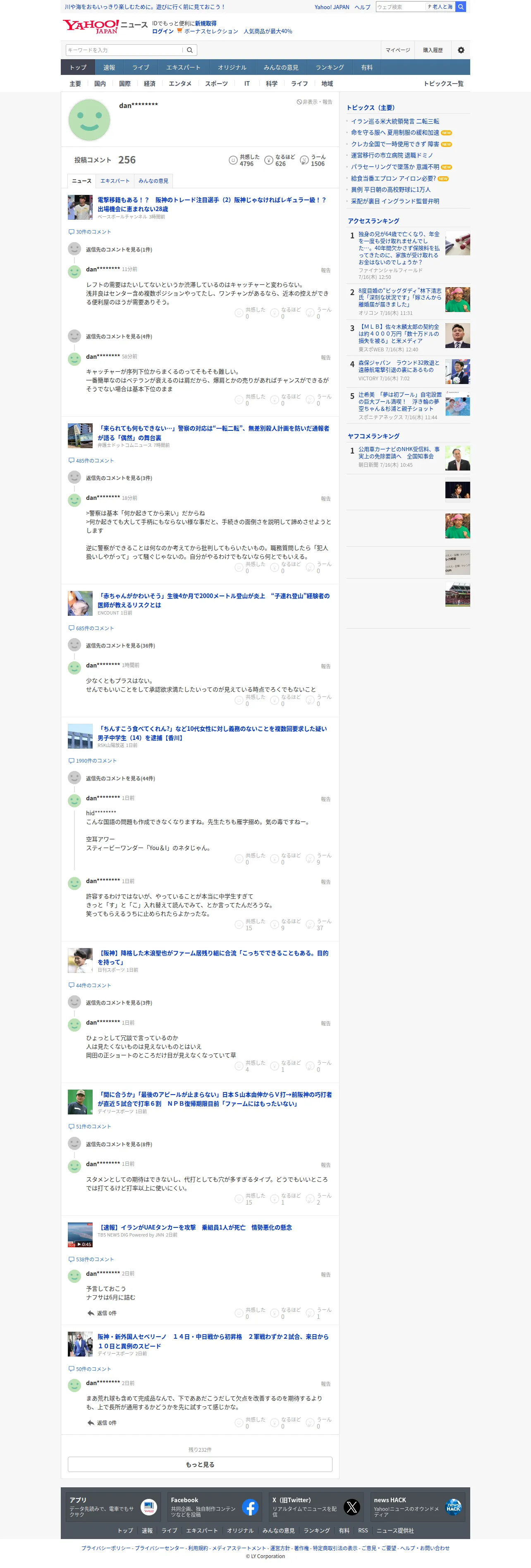Image resolution: width=531 pixels, height=1568 pixels.
Task: Open the 30件のコメント link
Action: (90, 232)
